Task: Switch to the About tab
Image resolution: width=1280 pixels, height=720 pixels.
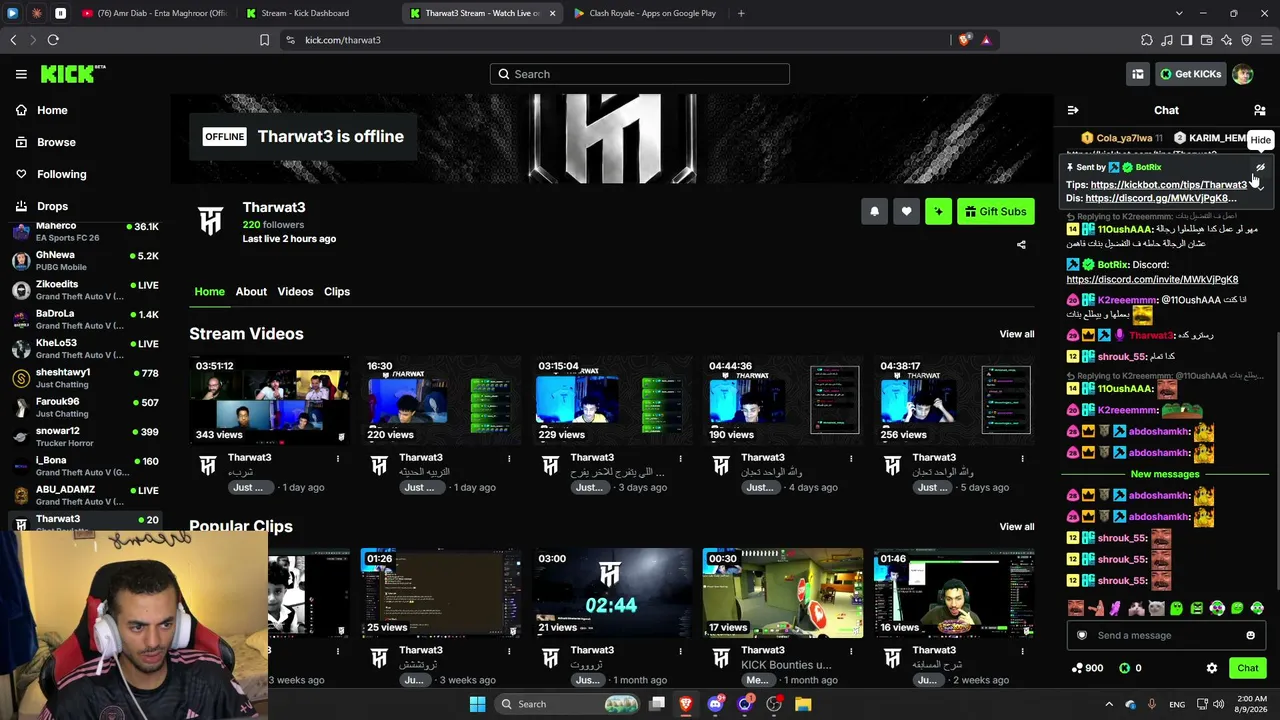Action: [x=251, y=292]
